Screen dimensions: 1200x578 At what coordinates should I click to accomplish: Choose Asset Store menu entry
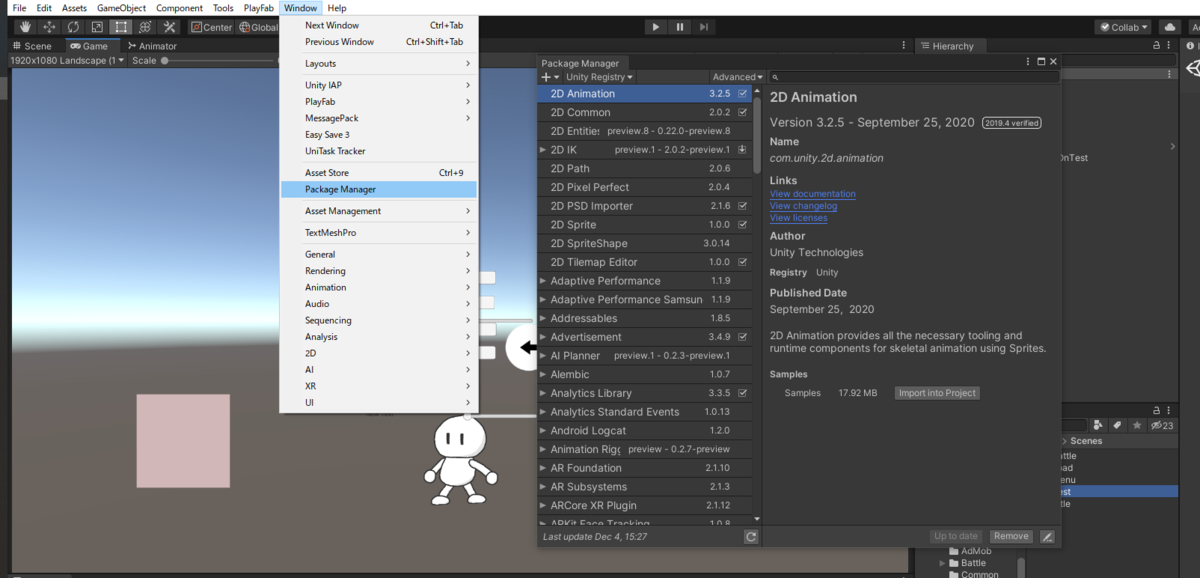point(378,173)
